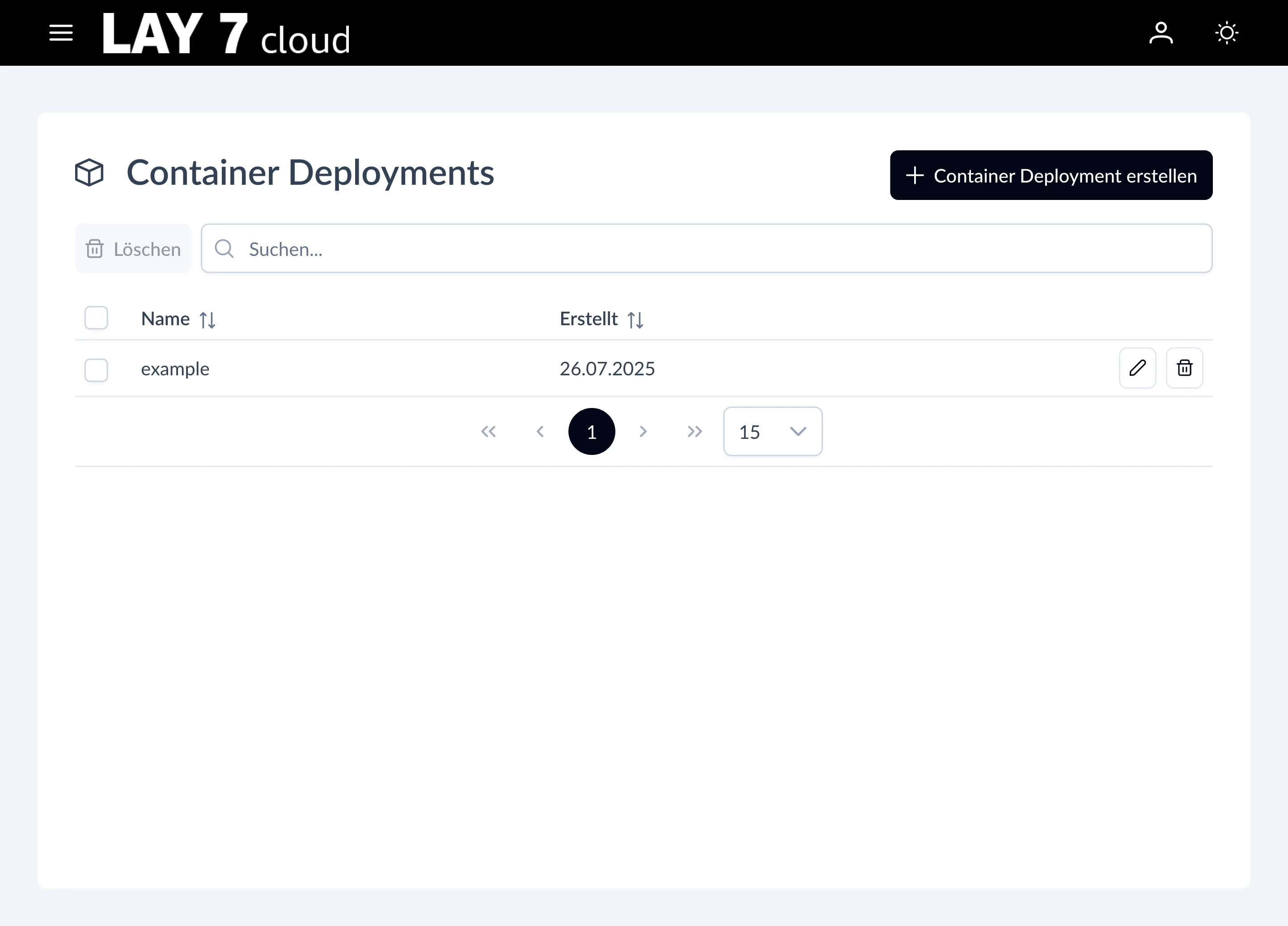This screenshot has width=1288, height=926.
Task: Click the Löschen button
Action: [132, 248]
